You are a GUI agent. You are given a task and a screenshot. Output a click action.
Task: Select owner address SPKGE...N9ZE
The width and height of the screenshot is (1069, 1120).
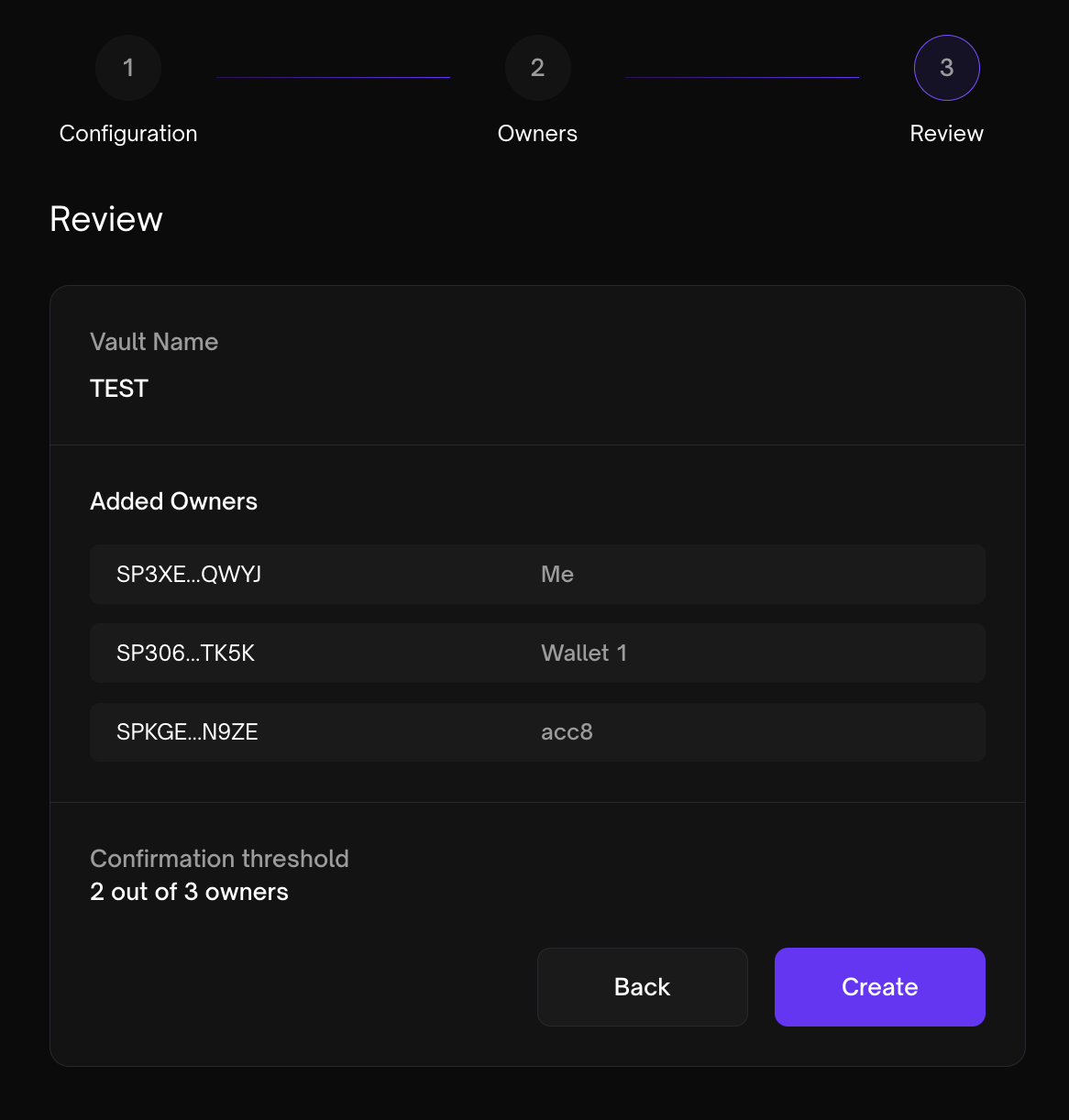tap(187, 732)
